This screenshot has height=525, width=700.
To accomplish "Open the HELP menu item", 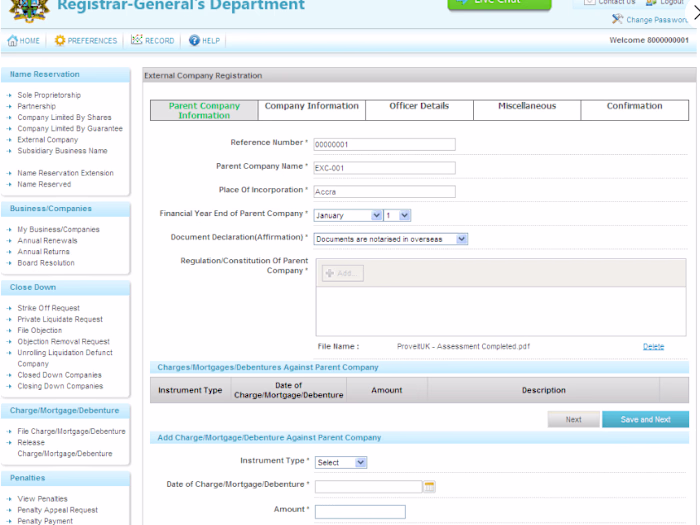I will [x=204, y=41].
